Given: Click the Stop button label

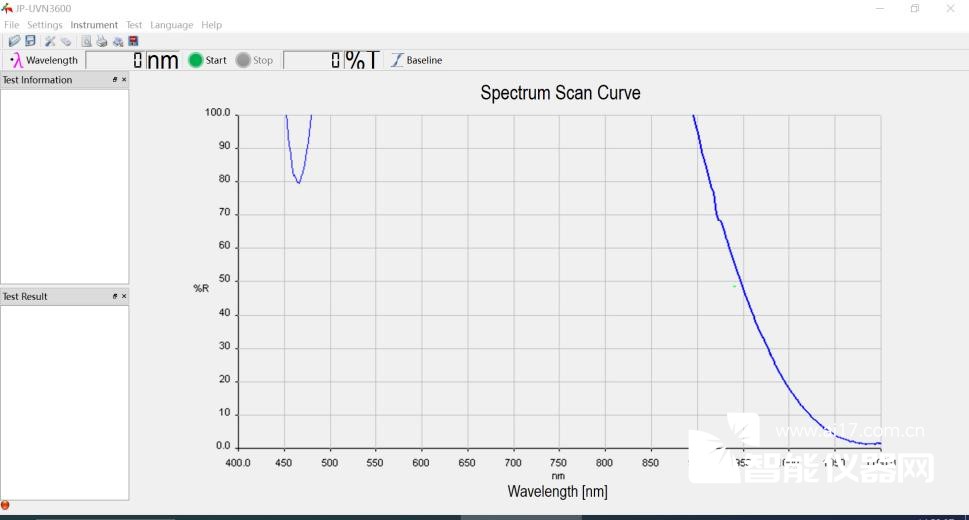Looking at the screenshot, I should click(x=263, y=60).
